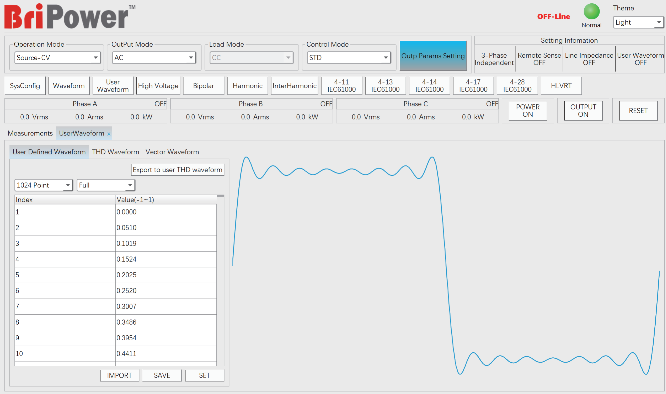
Task: Click the Remote Sense OFF setting info
Action: pyautogui.click(x=539, y=59)
